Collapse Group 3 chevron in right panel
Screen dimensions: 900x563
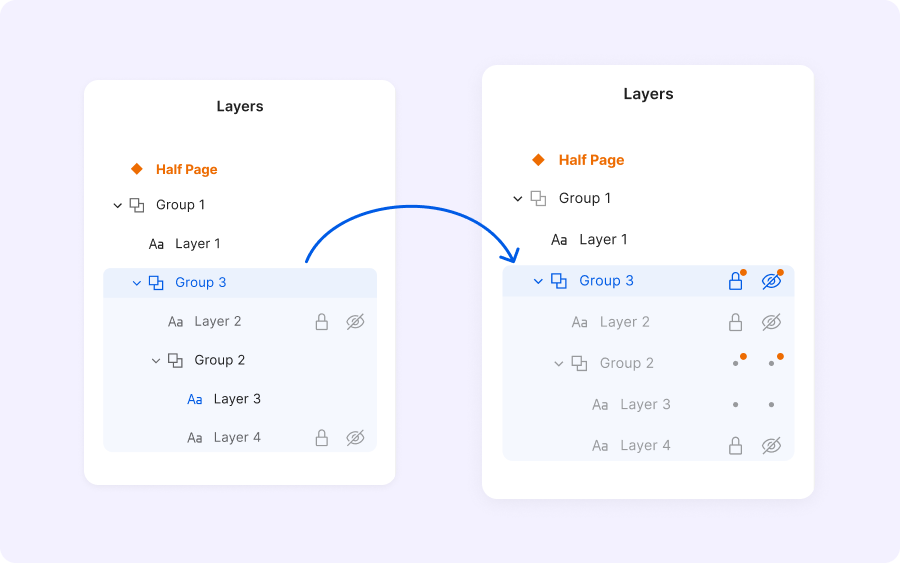tap(538, 282)
